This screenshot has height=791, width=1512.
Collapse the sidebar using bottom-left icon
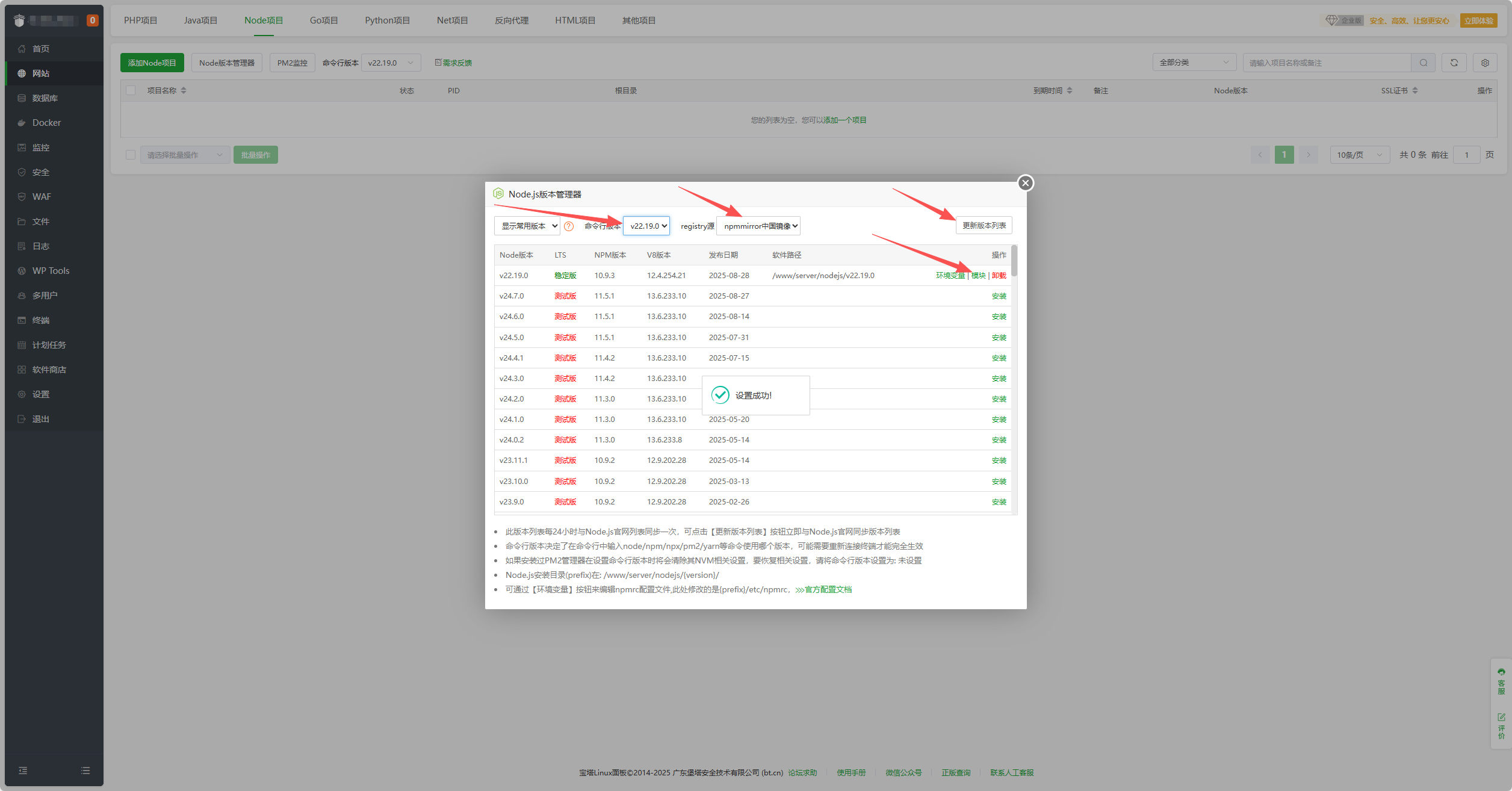pyautogui.click(x=23, y=771)
